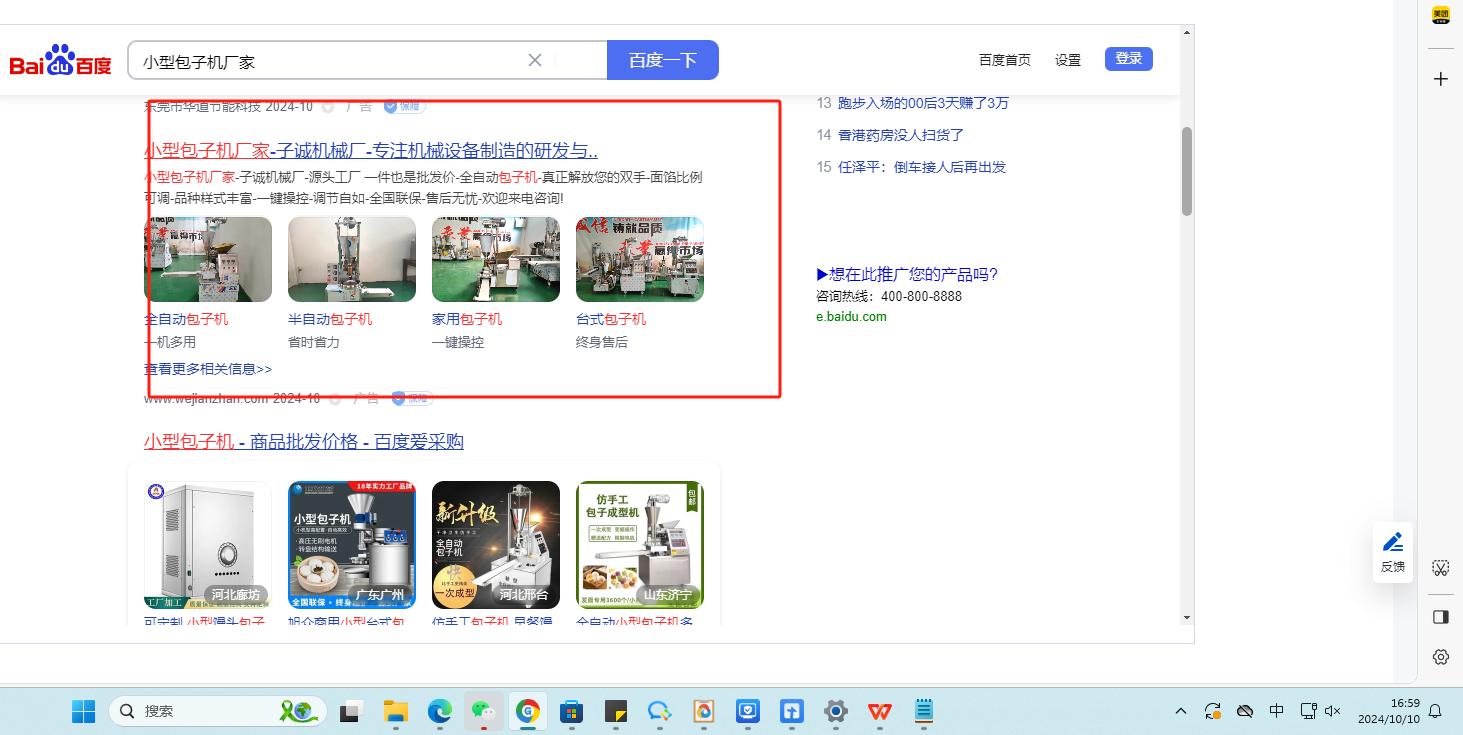Switch to Google Chrome on the taskbar

tap(528, 711)
